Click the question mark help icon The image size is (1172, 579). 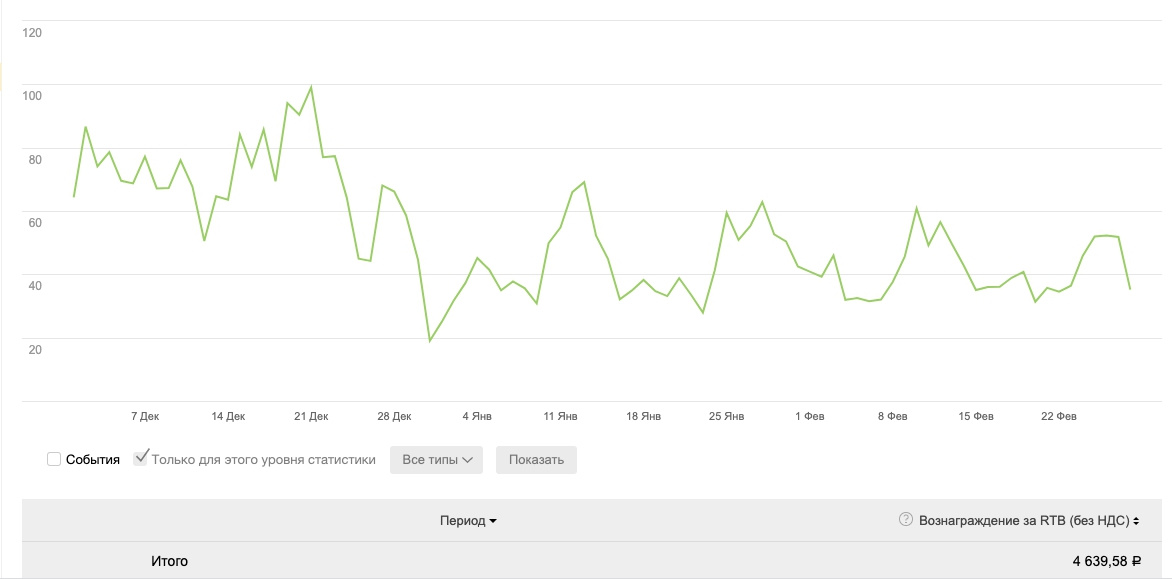tap(906, 520)
